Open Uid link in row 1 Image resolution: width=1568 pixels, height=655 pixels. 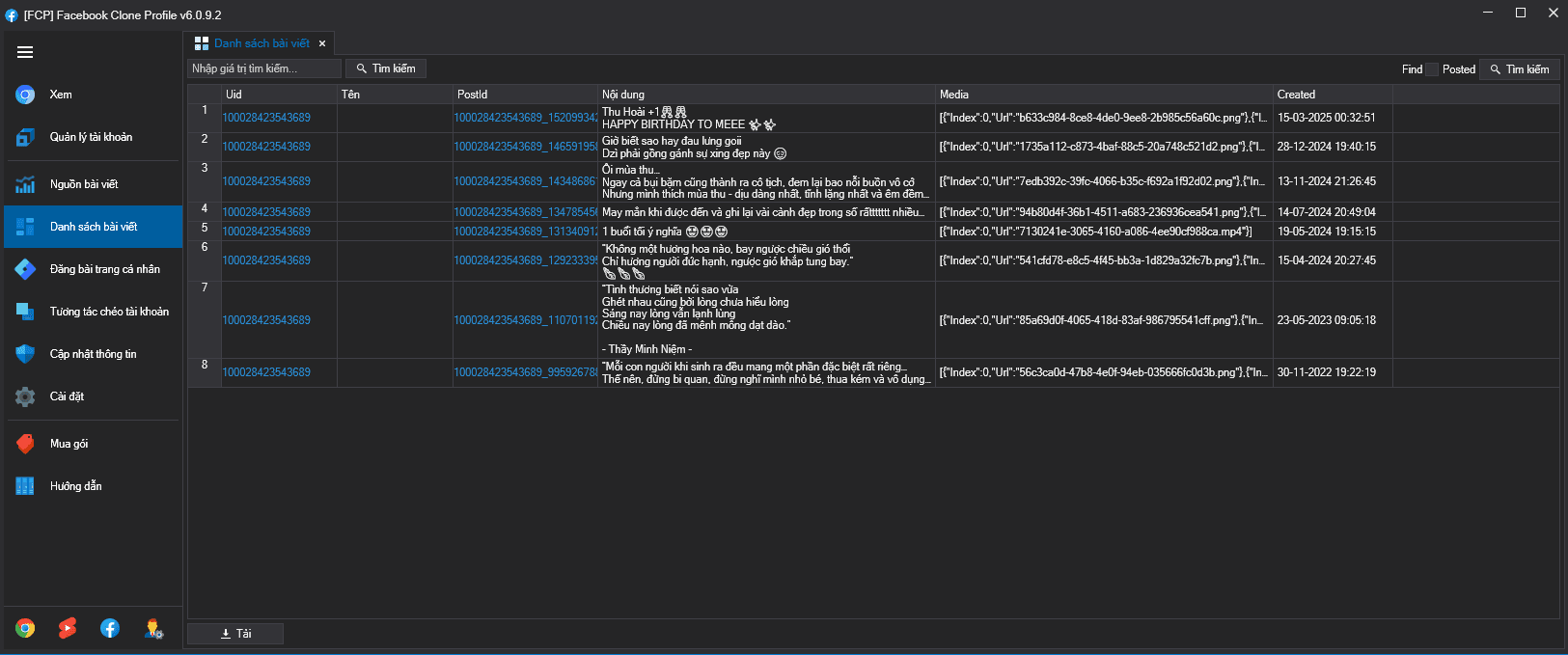click(x=267, y=118)
